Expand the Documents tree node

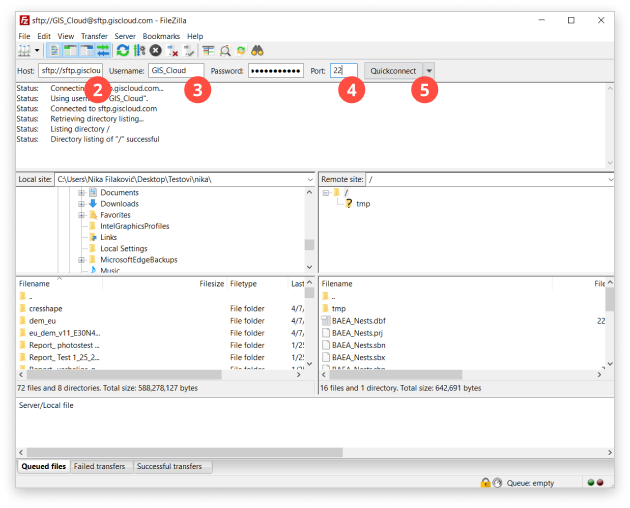pos(81,193)
